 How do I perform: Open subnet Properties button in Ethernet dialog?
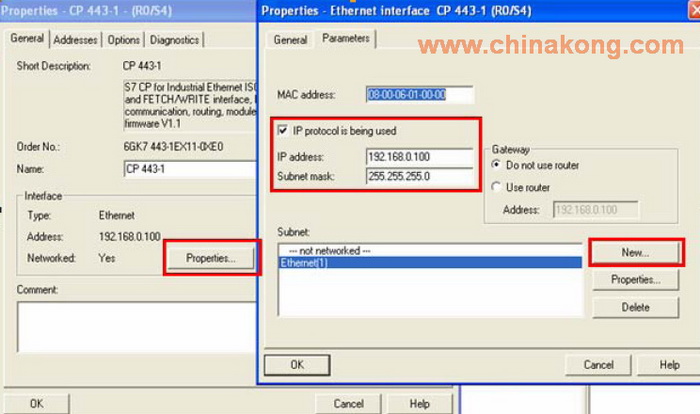tap(635, 280)
